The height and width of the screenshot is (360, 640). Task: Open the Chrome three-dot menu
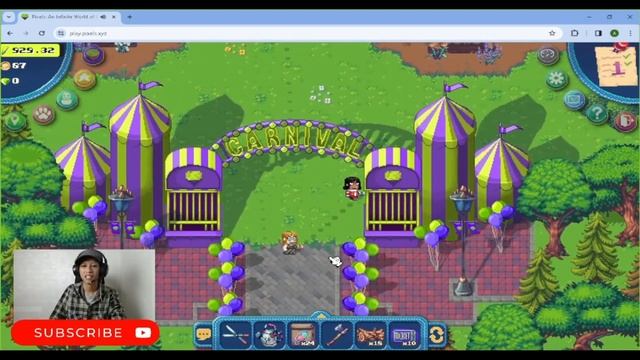(630, 33)
